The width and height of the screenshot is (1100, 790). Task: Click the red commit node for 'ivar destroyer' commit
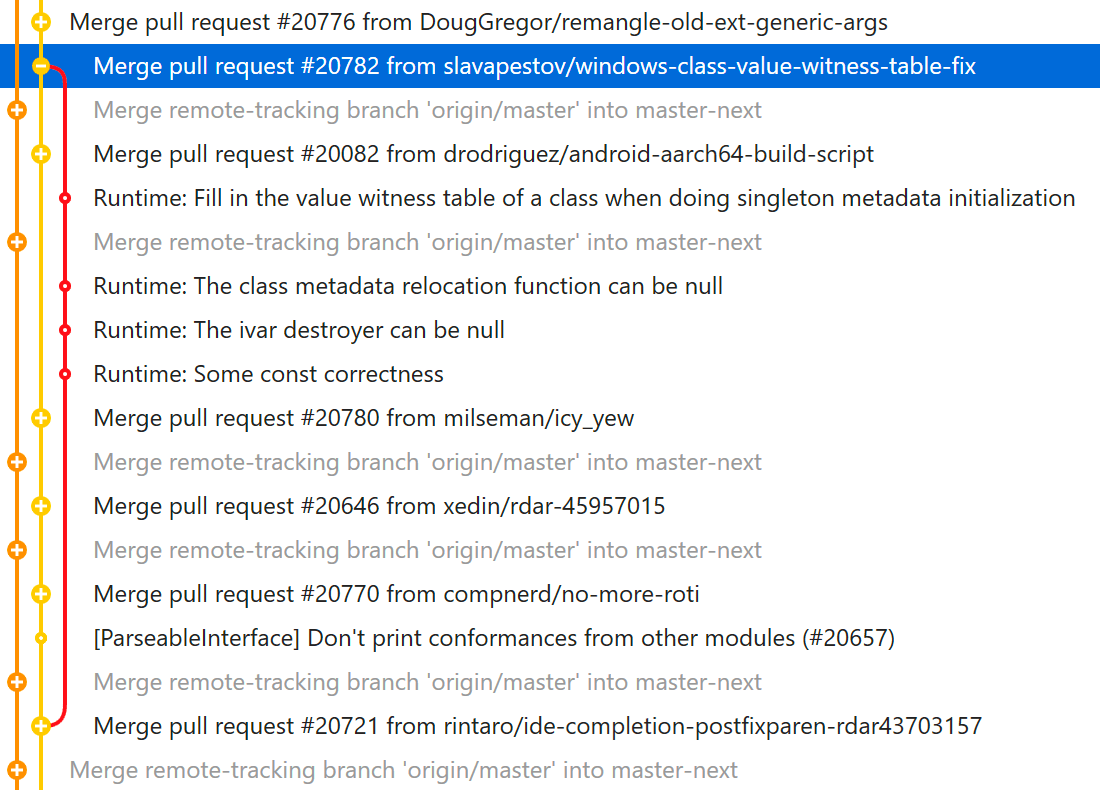pos(65,330)
